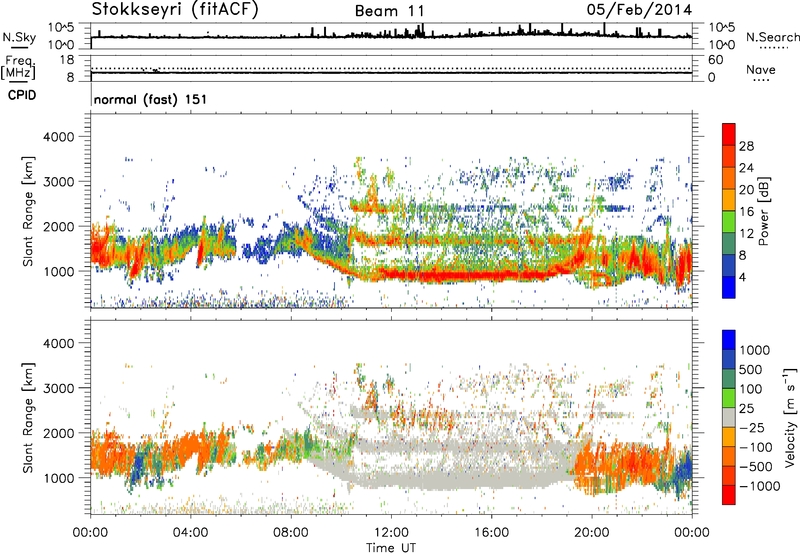
Task: Click the 4 tick on power colorbar
Action: point(743,277)
